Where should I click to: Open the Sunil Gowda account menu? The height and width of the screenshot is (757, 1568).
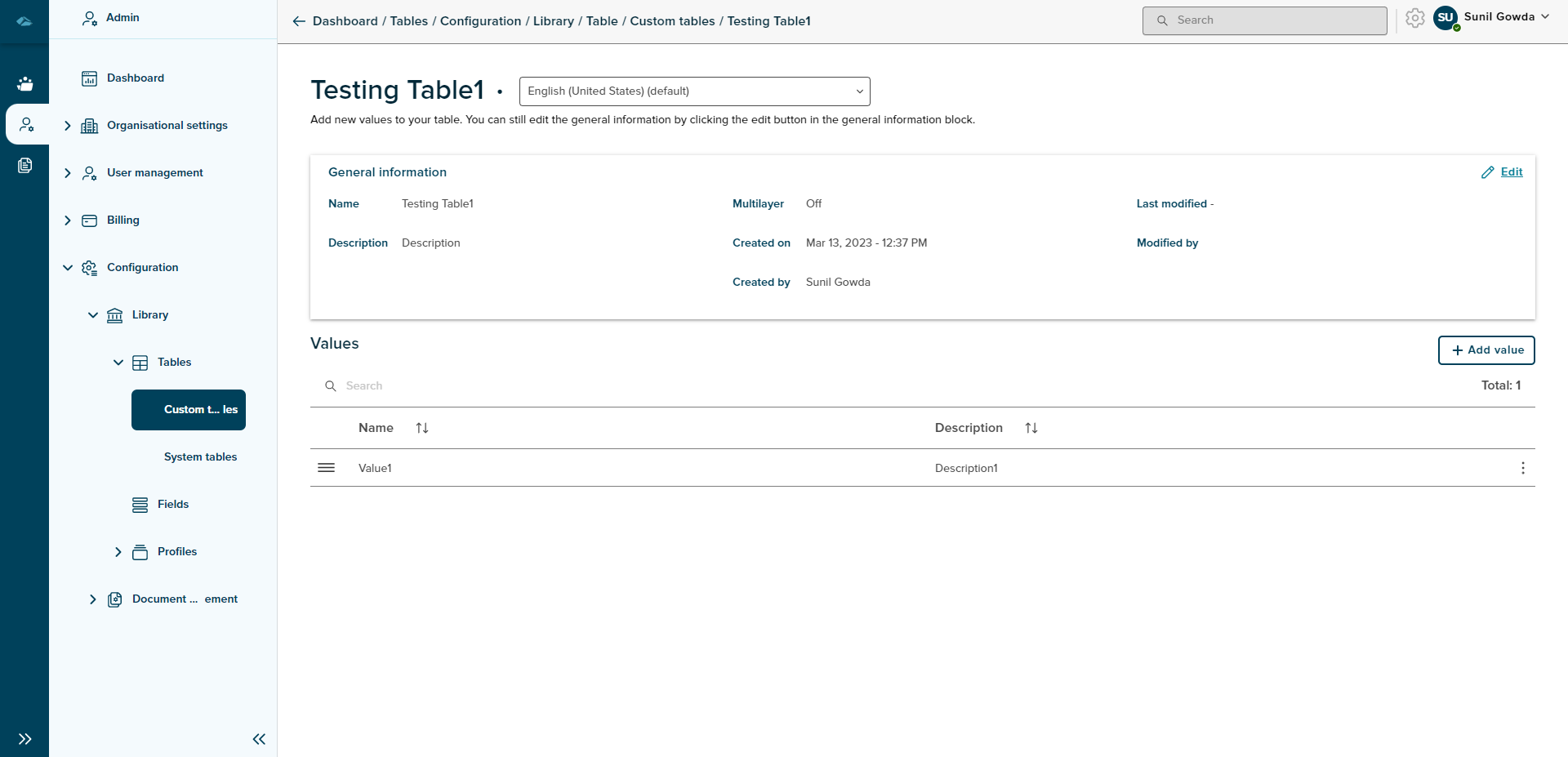coord(1505,17)
